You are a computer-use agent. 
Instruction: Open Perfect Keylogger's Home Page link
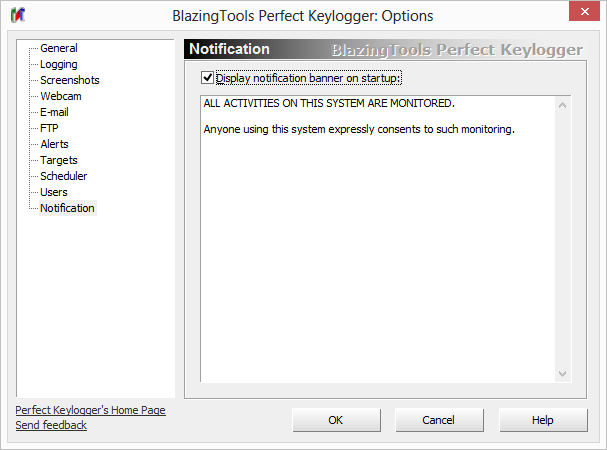click(90, 410)
